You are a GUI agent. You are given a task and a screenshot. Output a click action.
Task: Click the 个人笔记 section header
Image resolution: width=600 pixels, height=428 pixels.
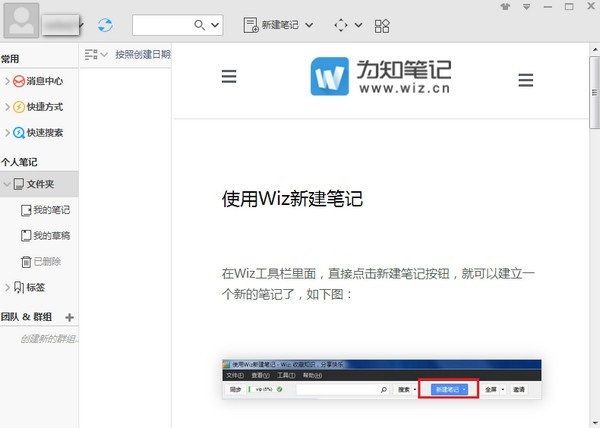coord(19,162)
